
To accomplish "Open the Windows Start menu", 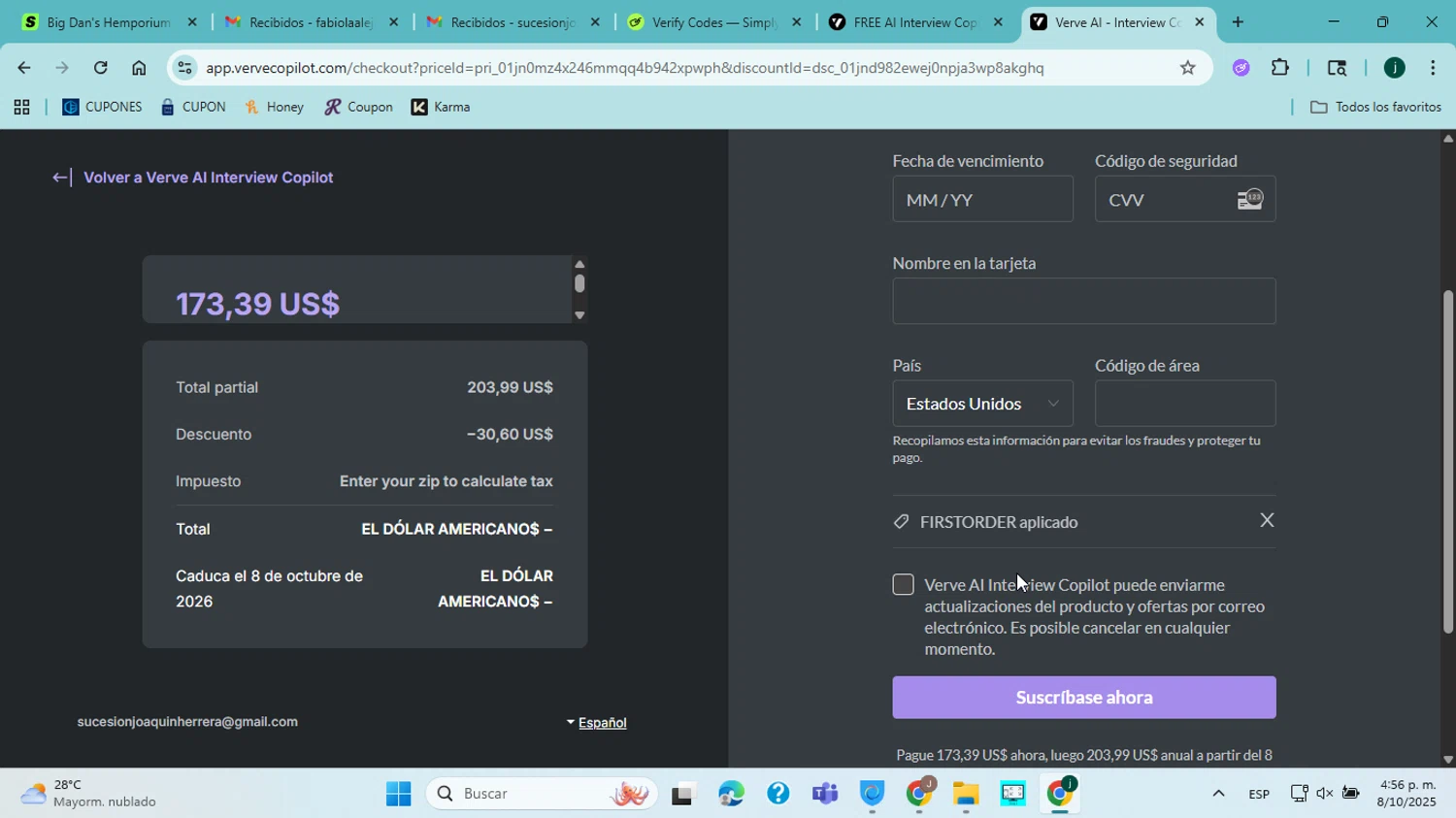I will [398, 794].
